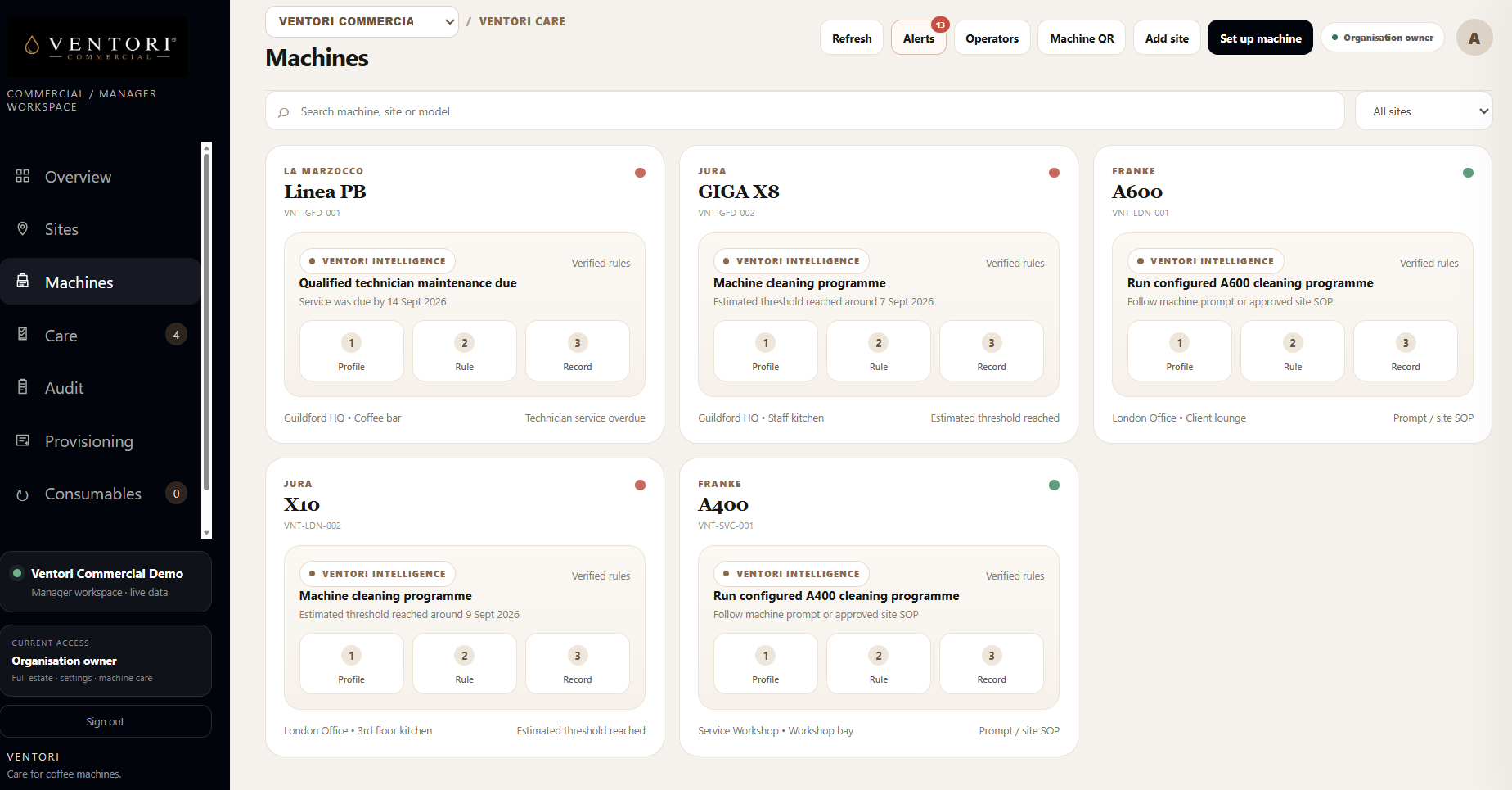Click step 2 Rule on Linea PB card
Screen dimensions: 1512x790
(465, 351)
